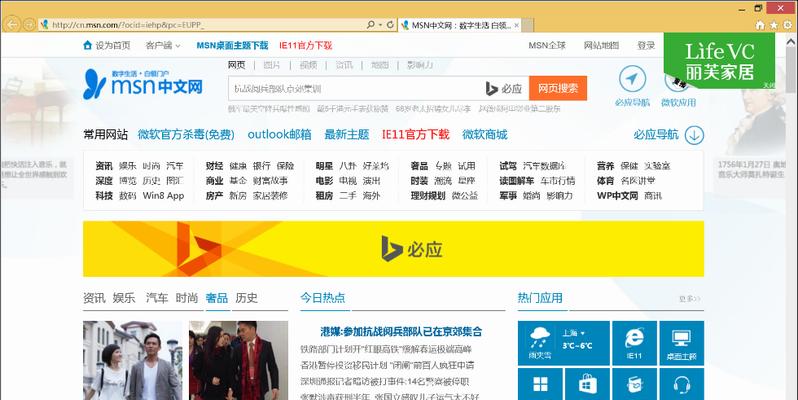
Task: Select the 图片 search tab
Action: 272,65
